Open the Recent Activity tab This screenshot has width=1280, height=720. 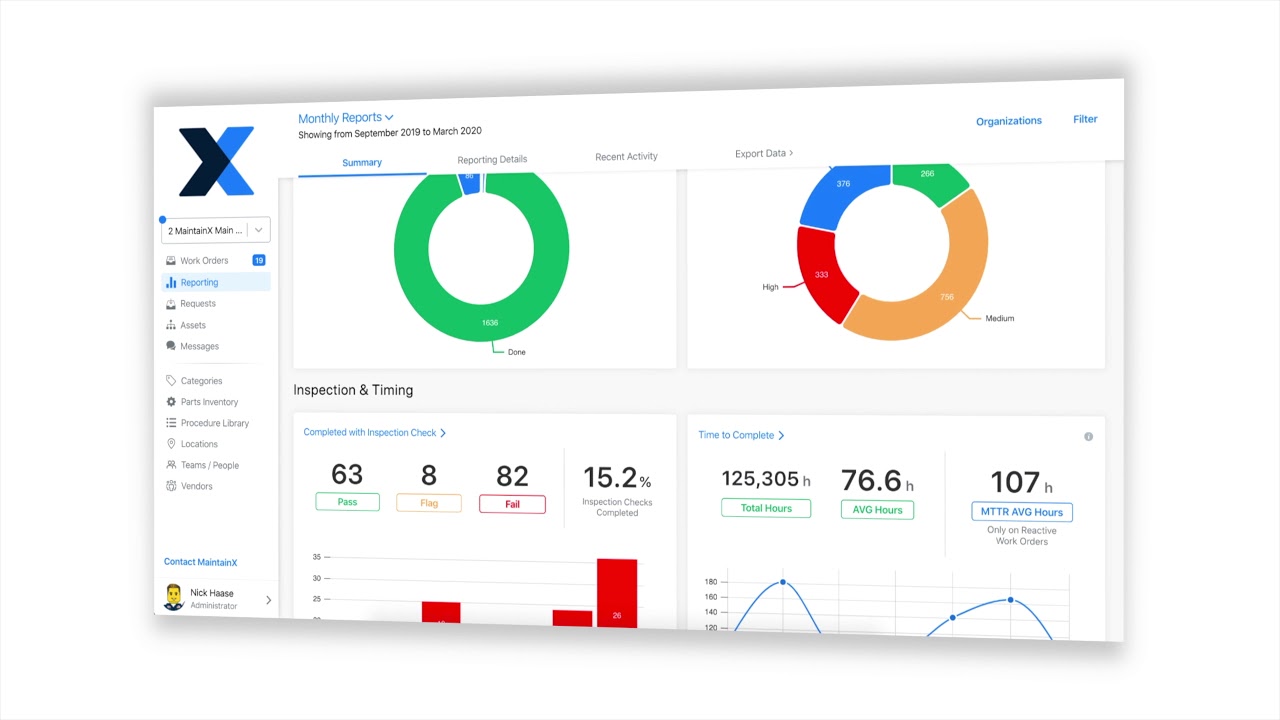(x=626, y=156)
